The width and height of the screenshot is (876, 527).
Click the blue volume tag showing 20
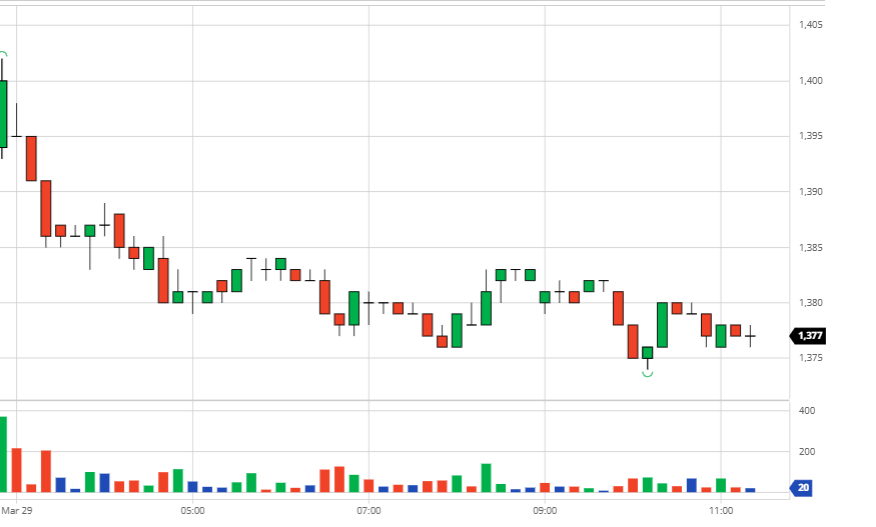pyautogui.click(x=801, y=488)
